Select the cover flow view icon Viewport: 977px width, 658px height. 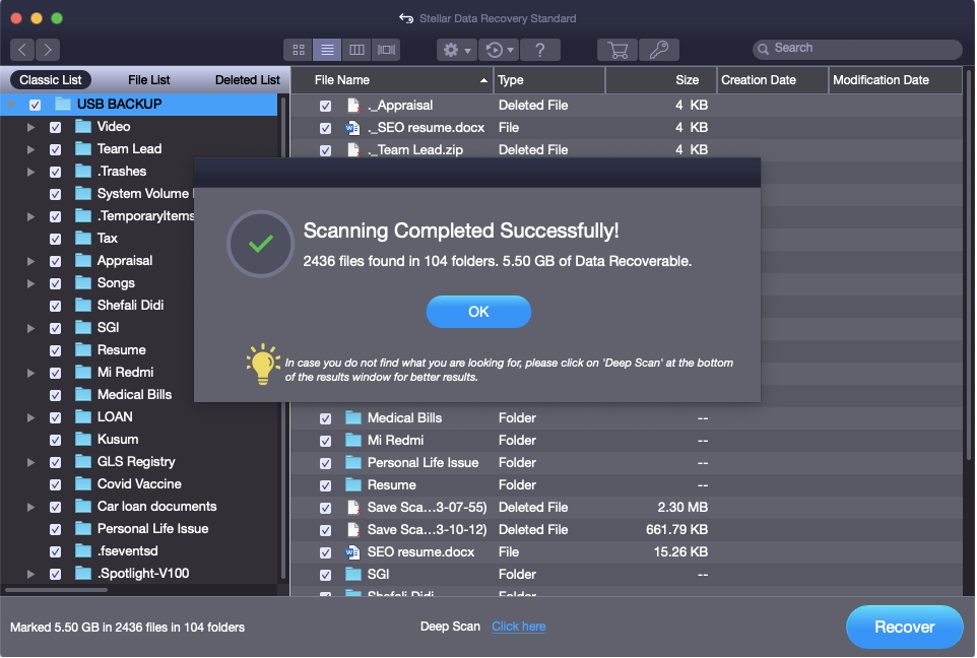[385, 49]
